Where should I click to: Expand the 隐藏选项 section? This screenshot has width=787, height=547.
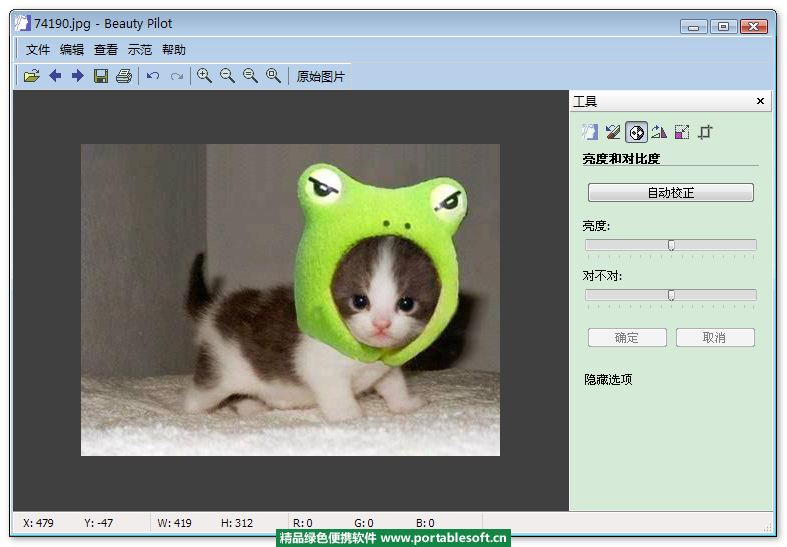pos(608,380)
